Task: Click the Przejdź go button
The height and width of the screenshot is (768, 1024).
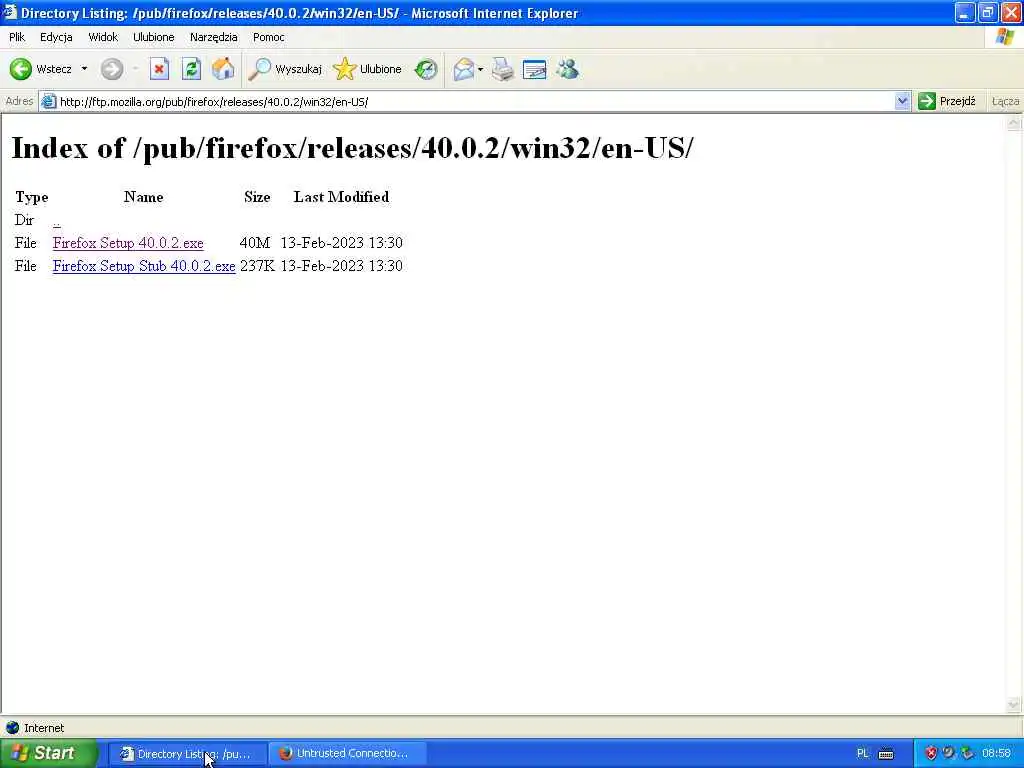Action: [x=946, y=101]
